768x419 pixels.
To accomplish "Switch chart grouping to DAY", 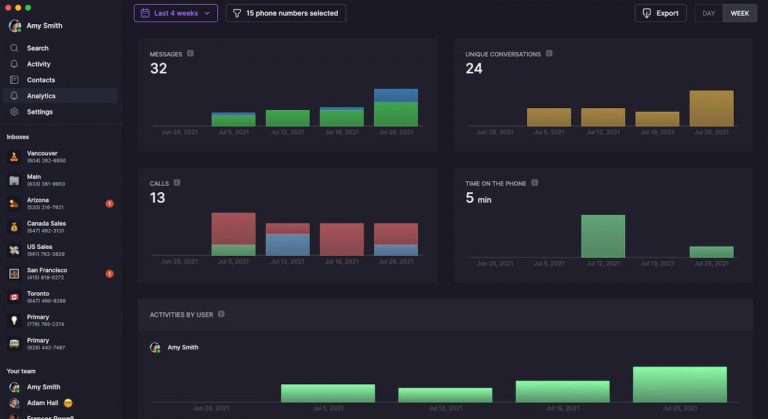I will [x=708, y=13].
